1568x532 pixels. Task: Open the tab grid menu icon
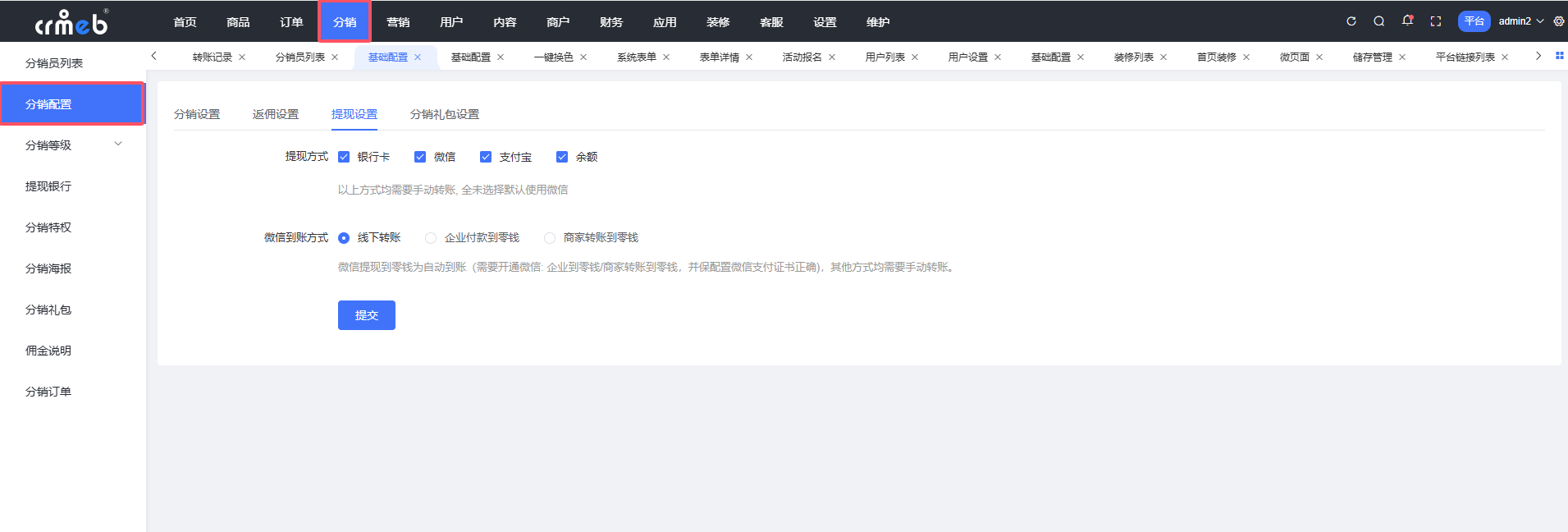tap(1560, 56)
